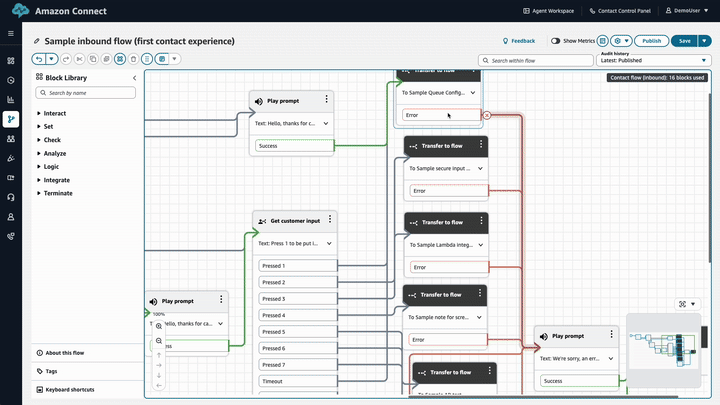Open the Save button dropdown arrow
The width and height of the screenshot is (720, 405).
(704, 41)
